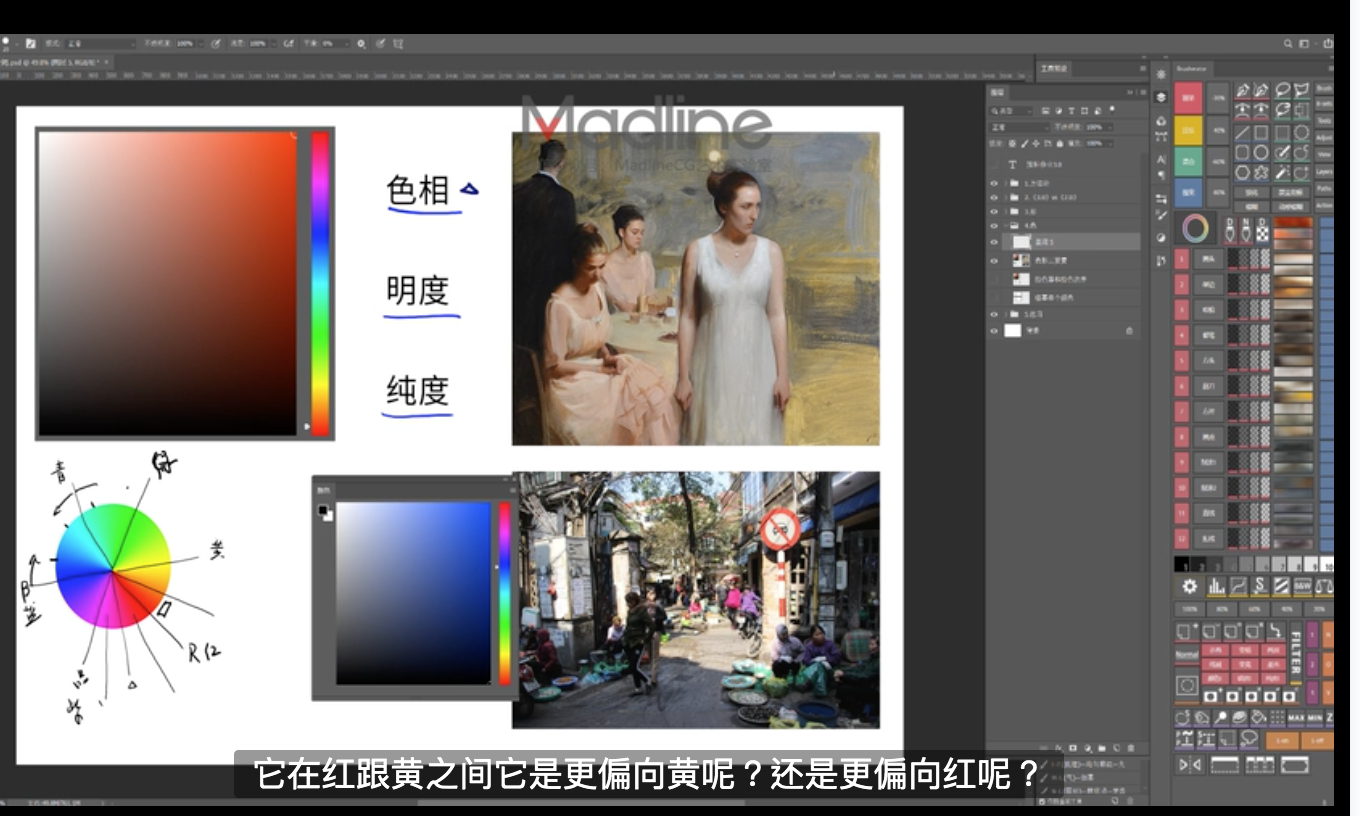Click the orange L-on button
1360x816 pixels.
(1282, 741)
